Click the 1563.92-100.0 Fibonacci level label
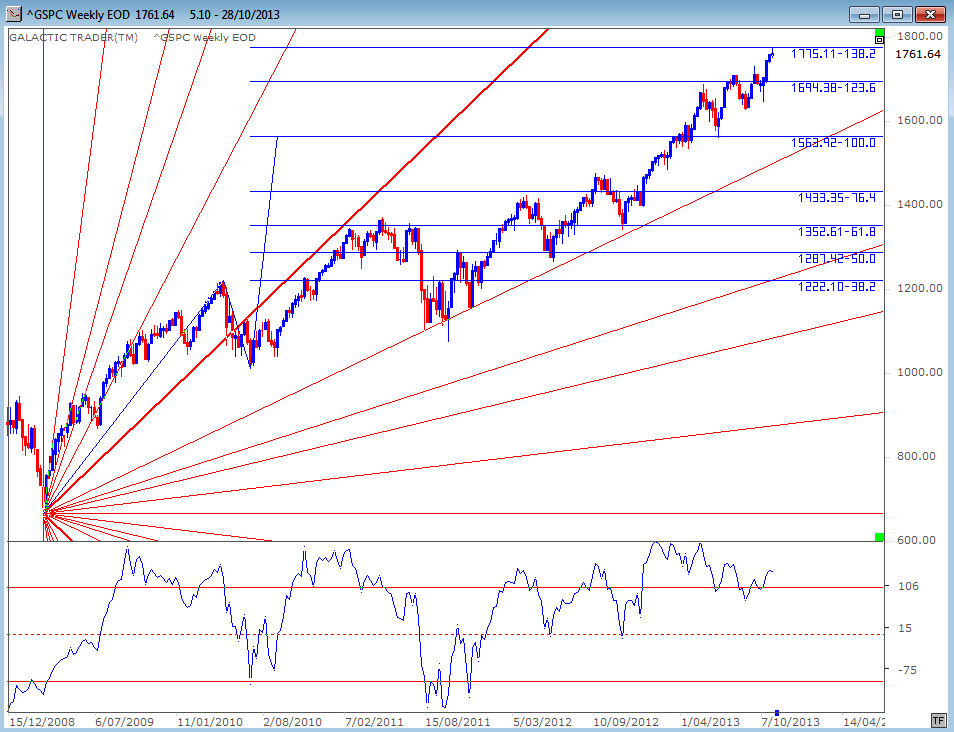This screenshot has height=732, width=954. pos(833,142)
